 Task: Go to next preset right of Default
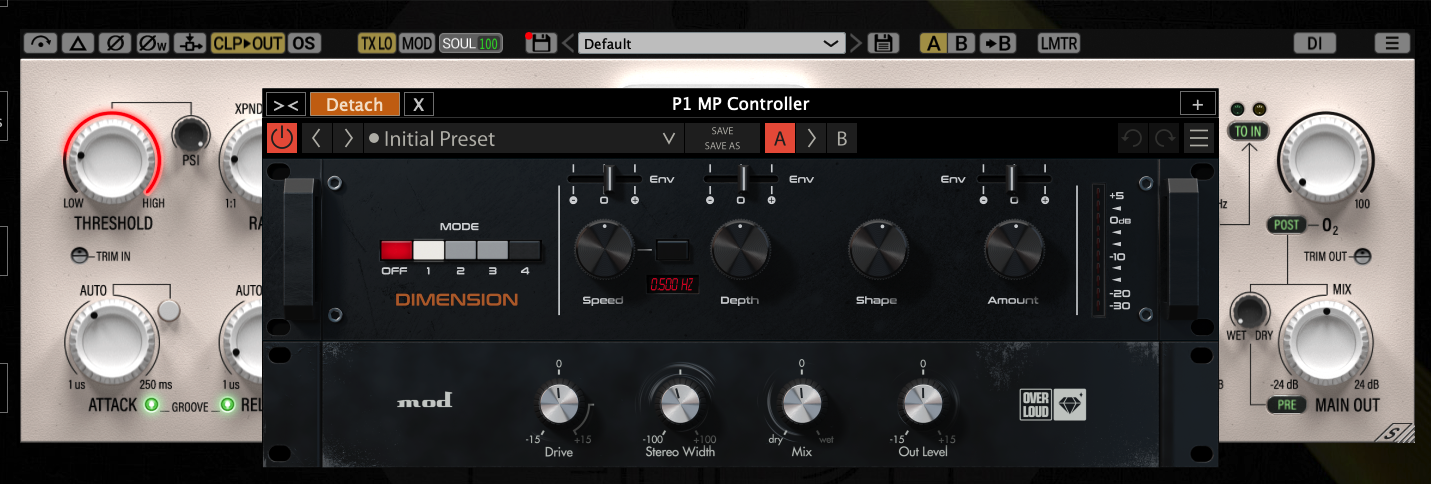[855, 43]
